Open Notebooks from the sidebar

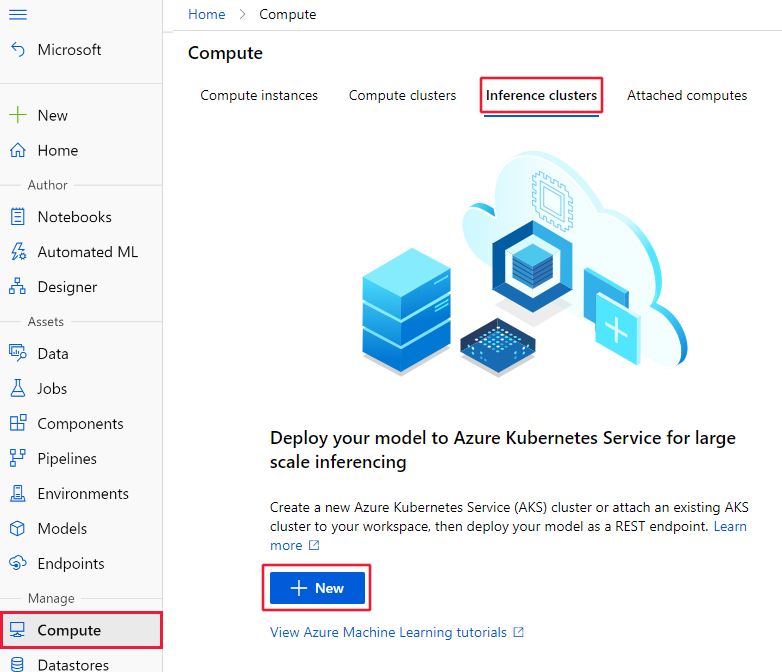(x=74, y=217)
